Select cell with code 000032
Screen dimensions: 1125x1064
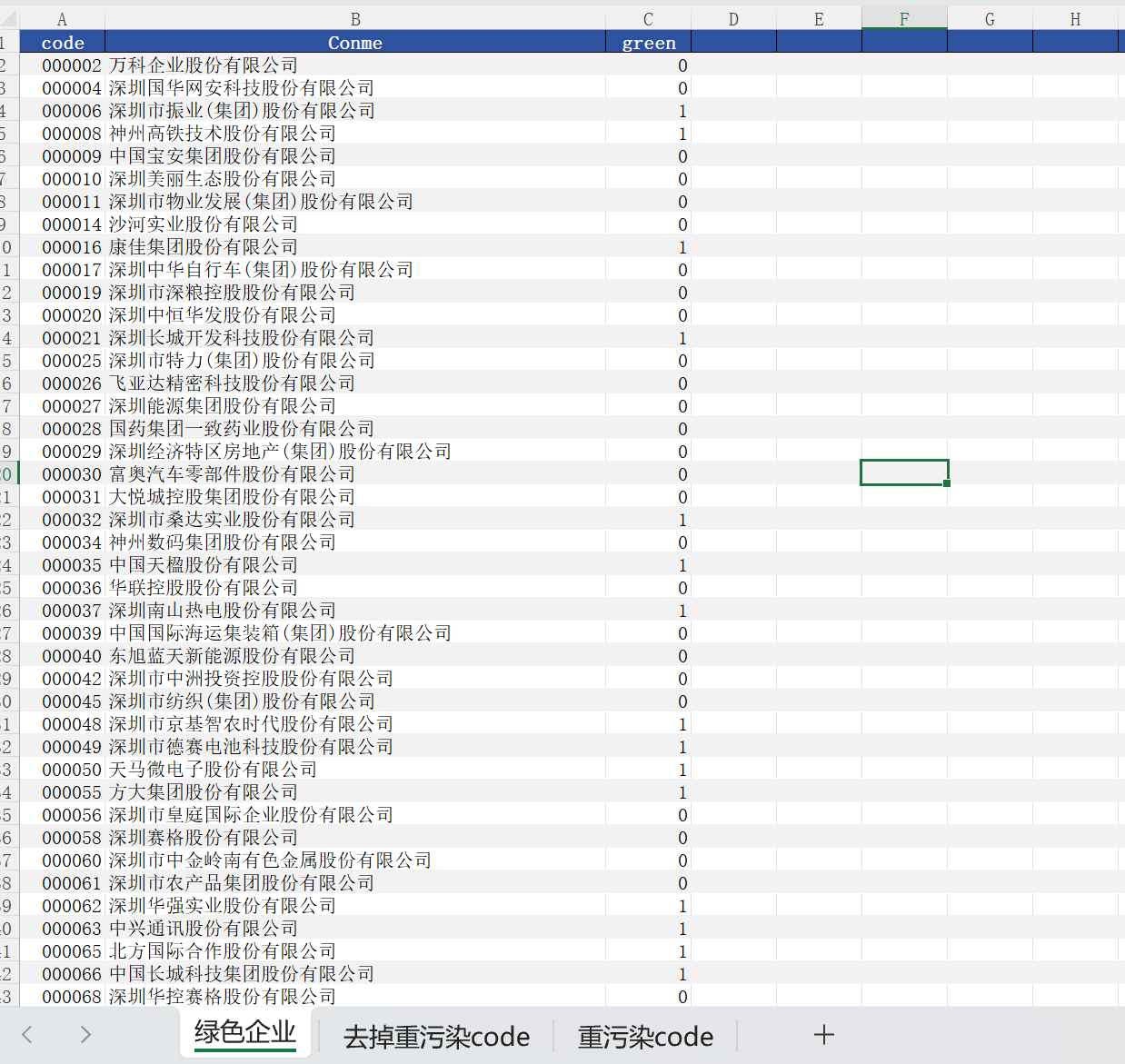tap(62, 519)
